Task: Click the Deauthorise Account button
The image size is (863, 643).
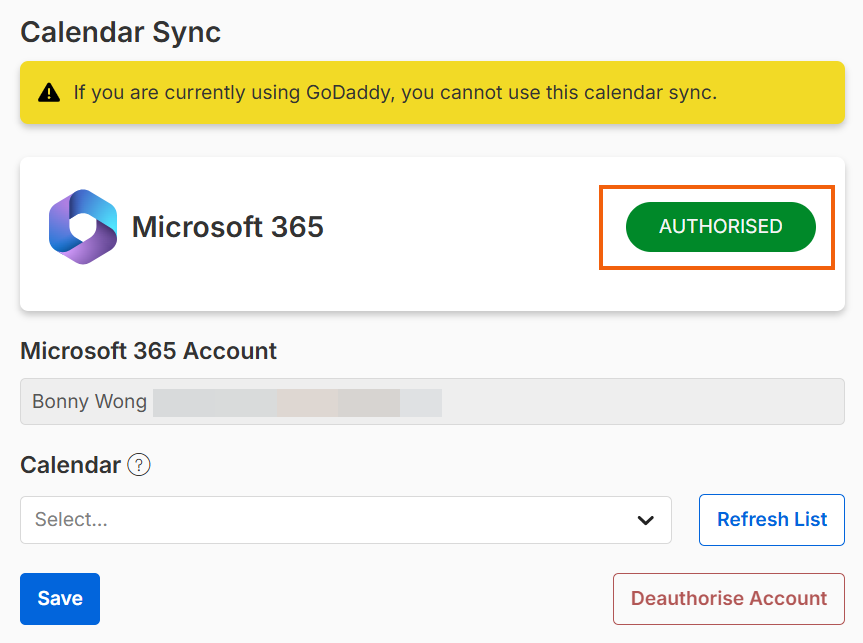Action: click(x=729, y=598)
